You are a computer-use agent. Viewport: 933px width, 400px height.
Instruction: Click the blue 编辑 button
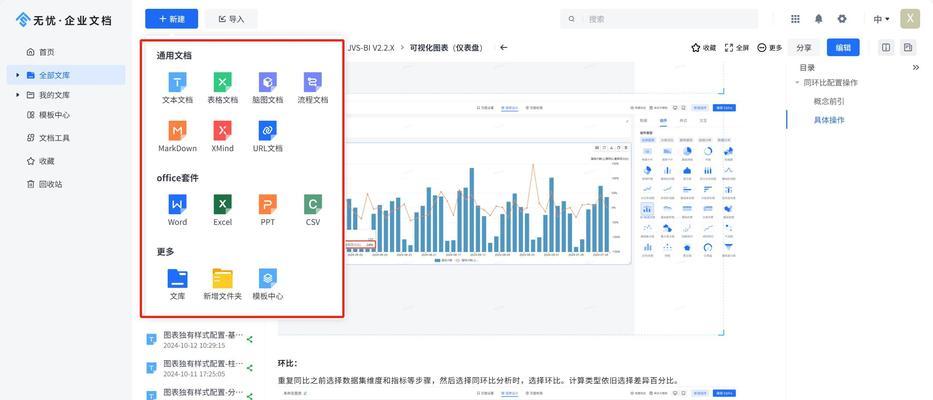(844, 47)
